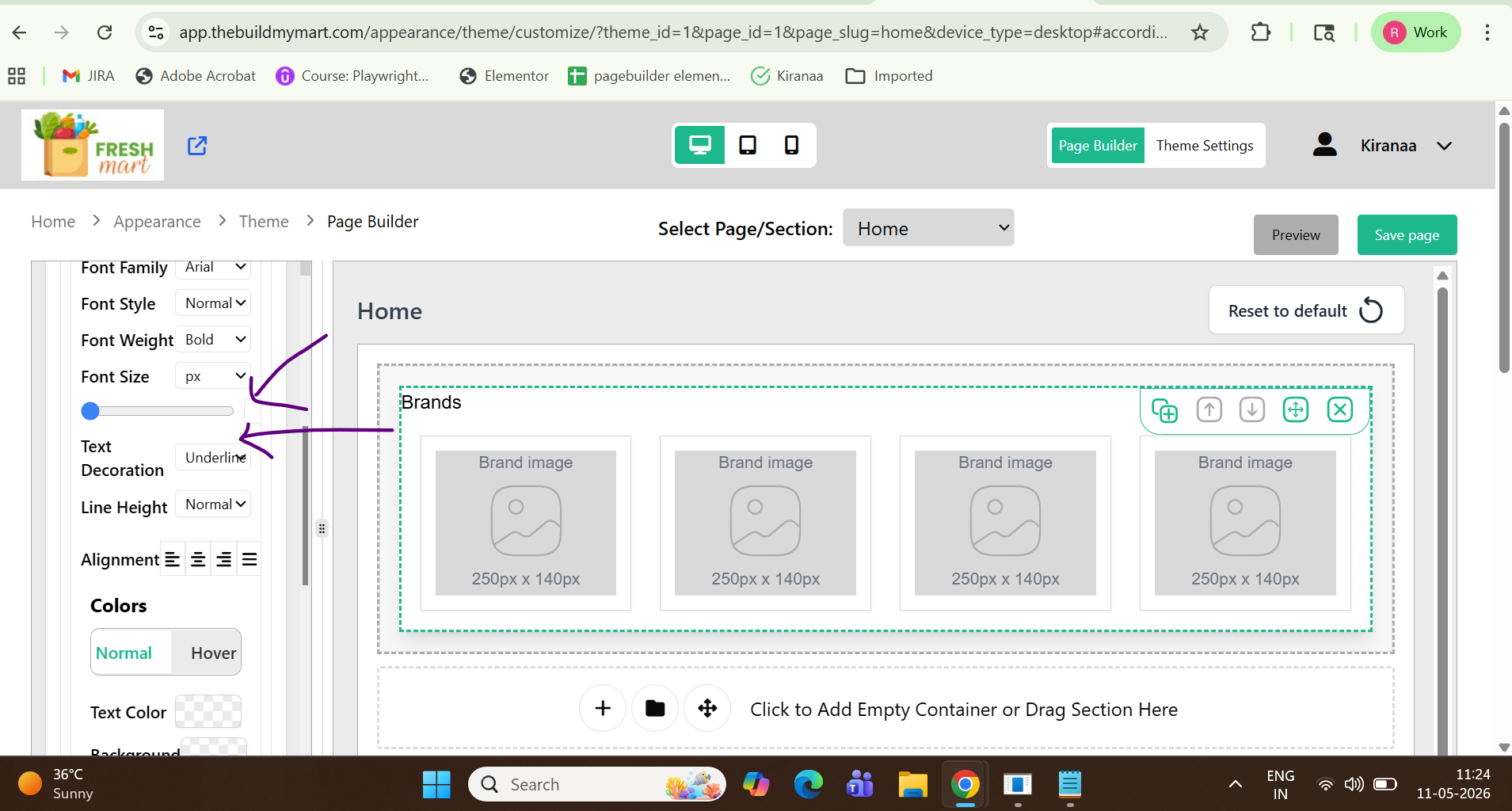Open browser extensions icon
Image resolution: width=1512 pixels, height=811 pixels.
point(1260,32)
